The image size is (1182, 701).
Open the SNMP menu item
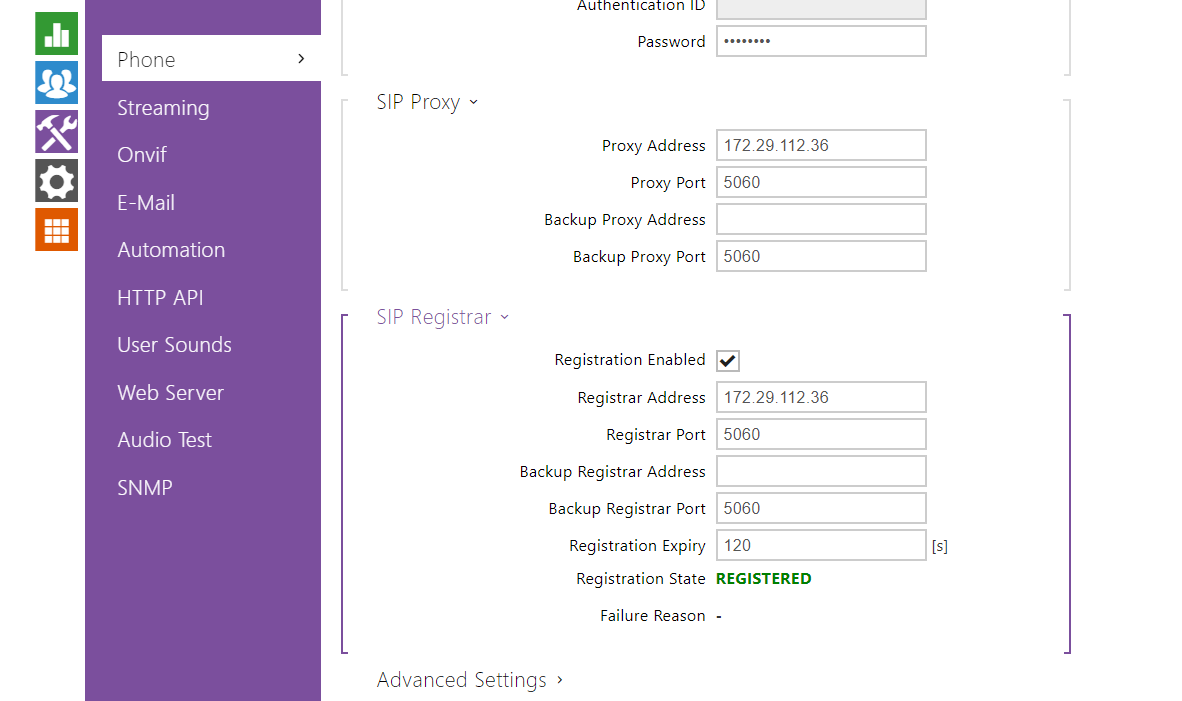point(145,488)
